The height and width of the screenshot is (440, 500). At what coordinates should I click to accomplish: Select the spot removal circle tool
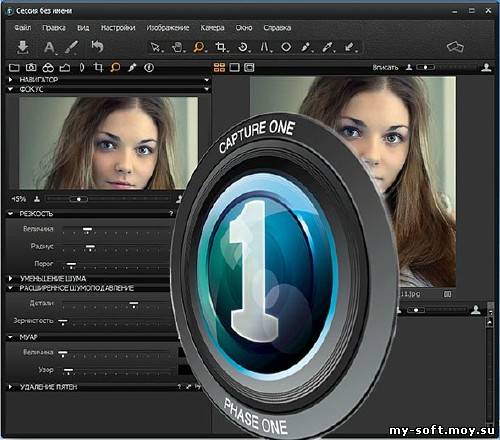tap(286, 47)
